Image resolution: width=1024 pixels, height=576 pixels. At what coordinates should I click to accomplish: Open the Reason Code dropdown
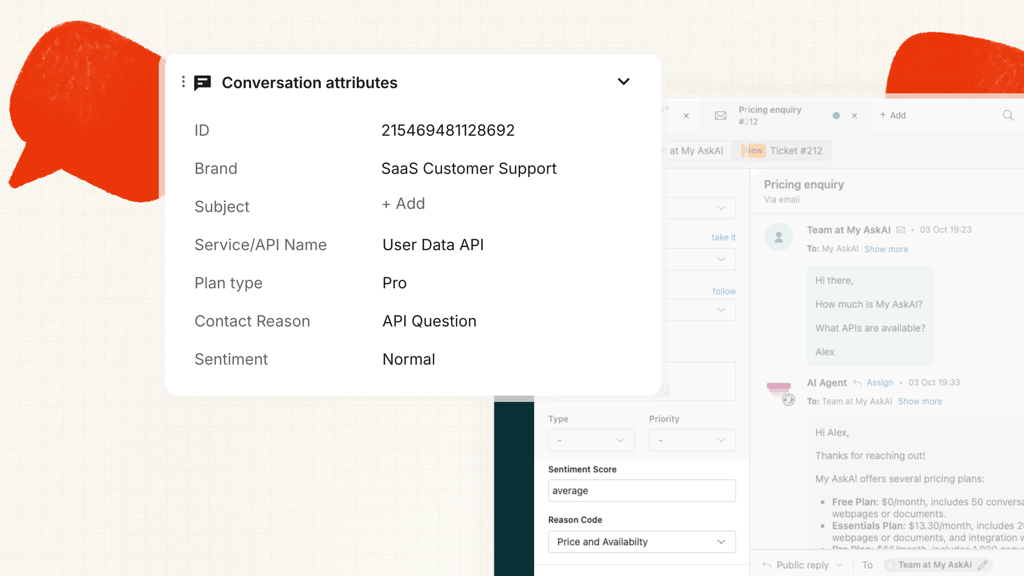(x=641, y=541)
